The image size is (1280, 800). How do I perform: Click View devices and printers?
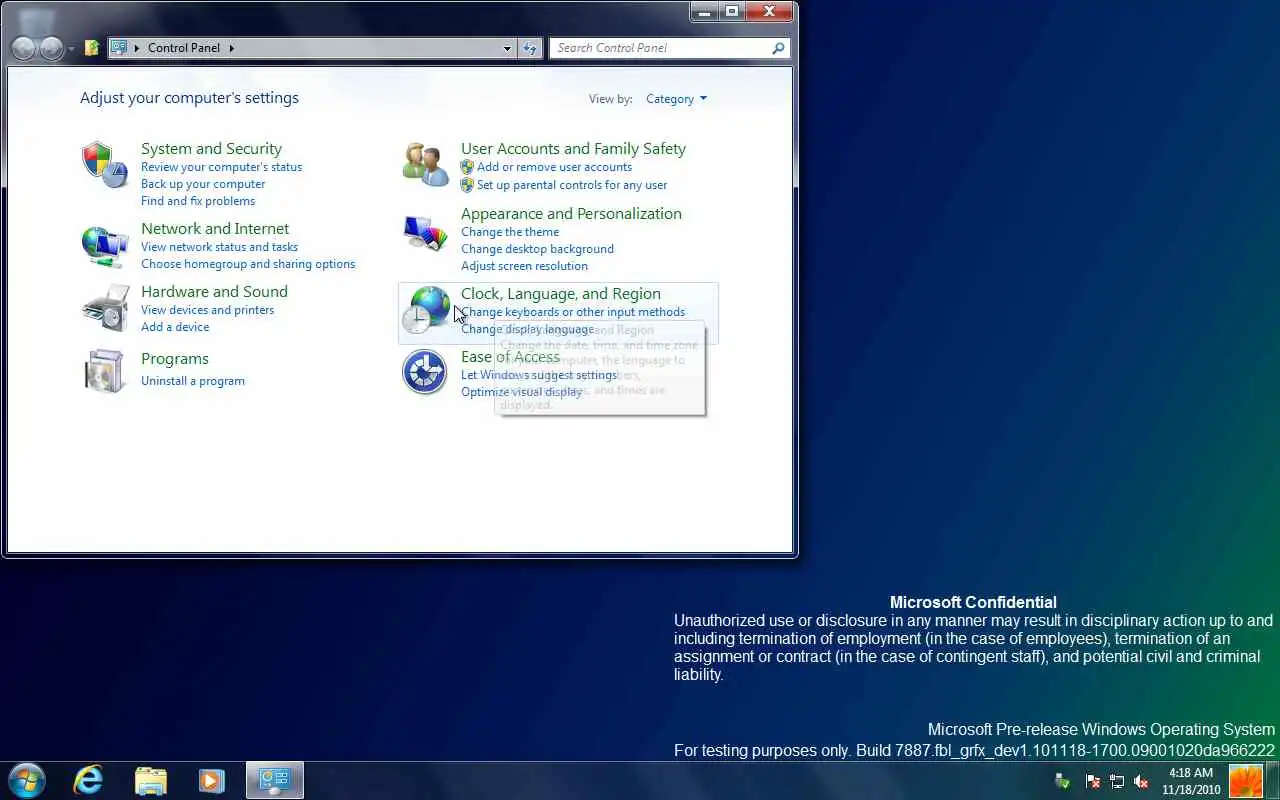[207, 310]
